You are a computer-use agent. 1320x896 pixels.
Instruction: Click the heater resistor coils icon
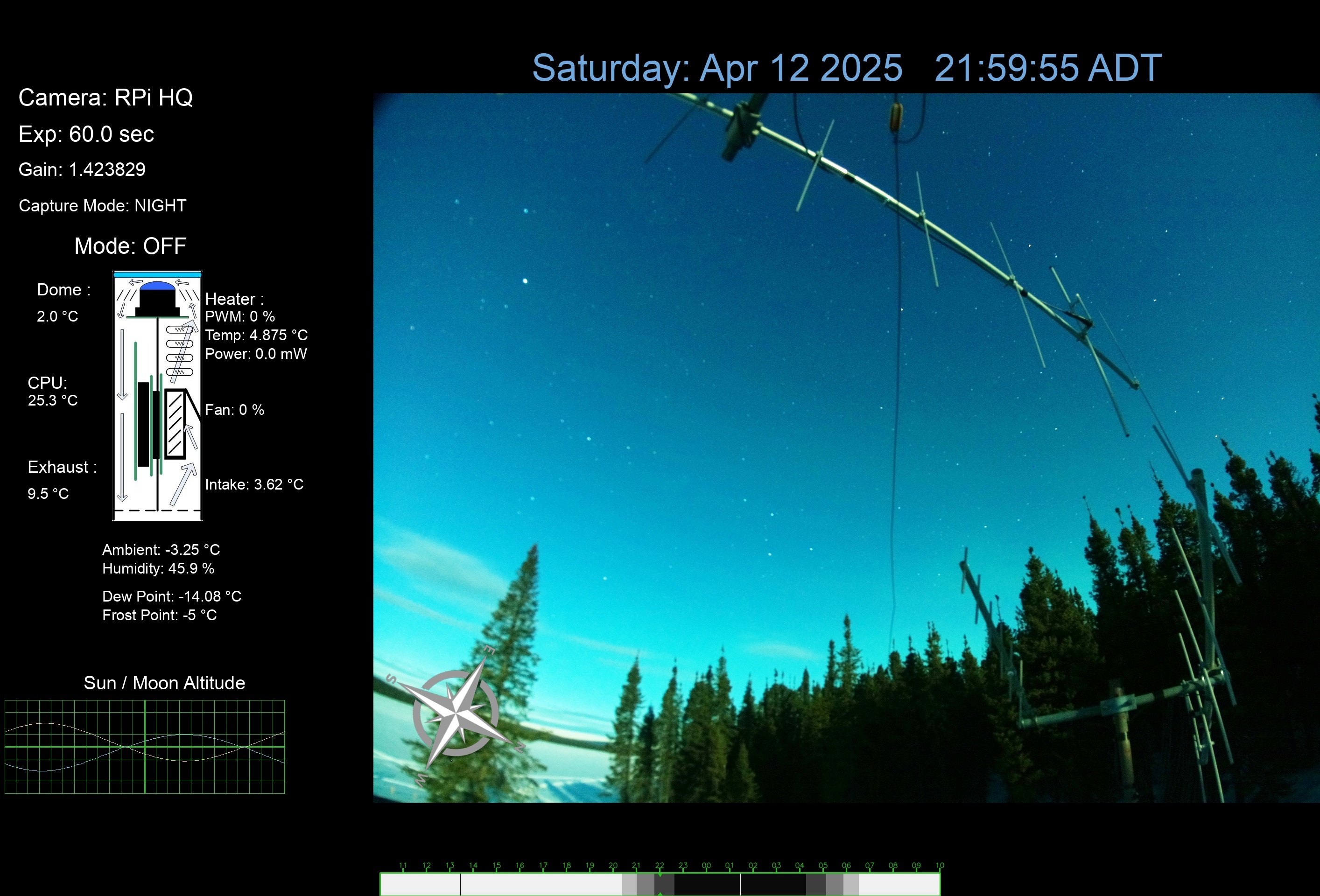[x=179, y=350]
